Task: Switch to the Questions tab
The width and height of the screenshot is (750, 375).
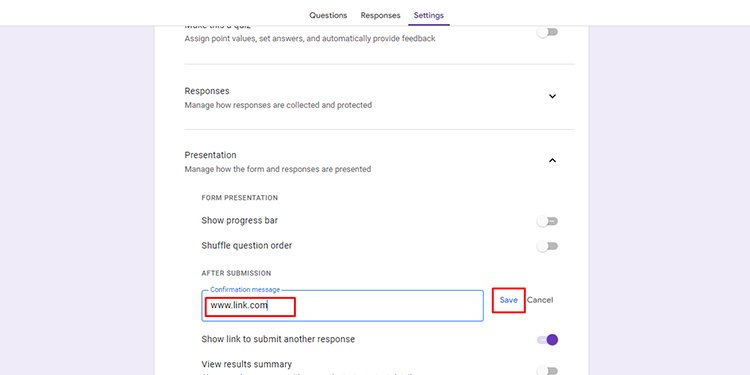Action: pyautogui.click(x=328, y=15)
